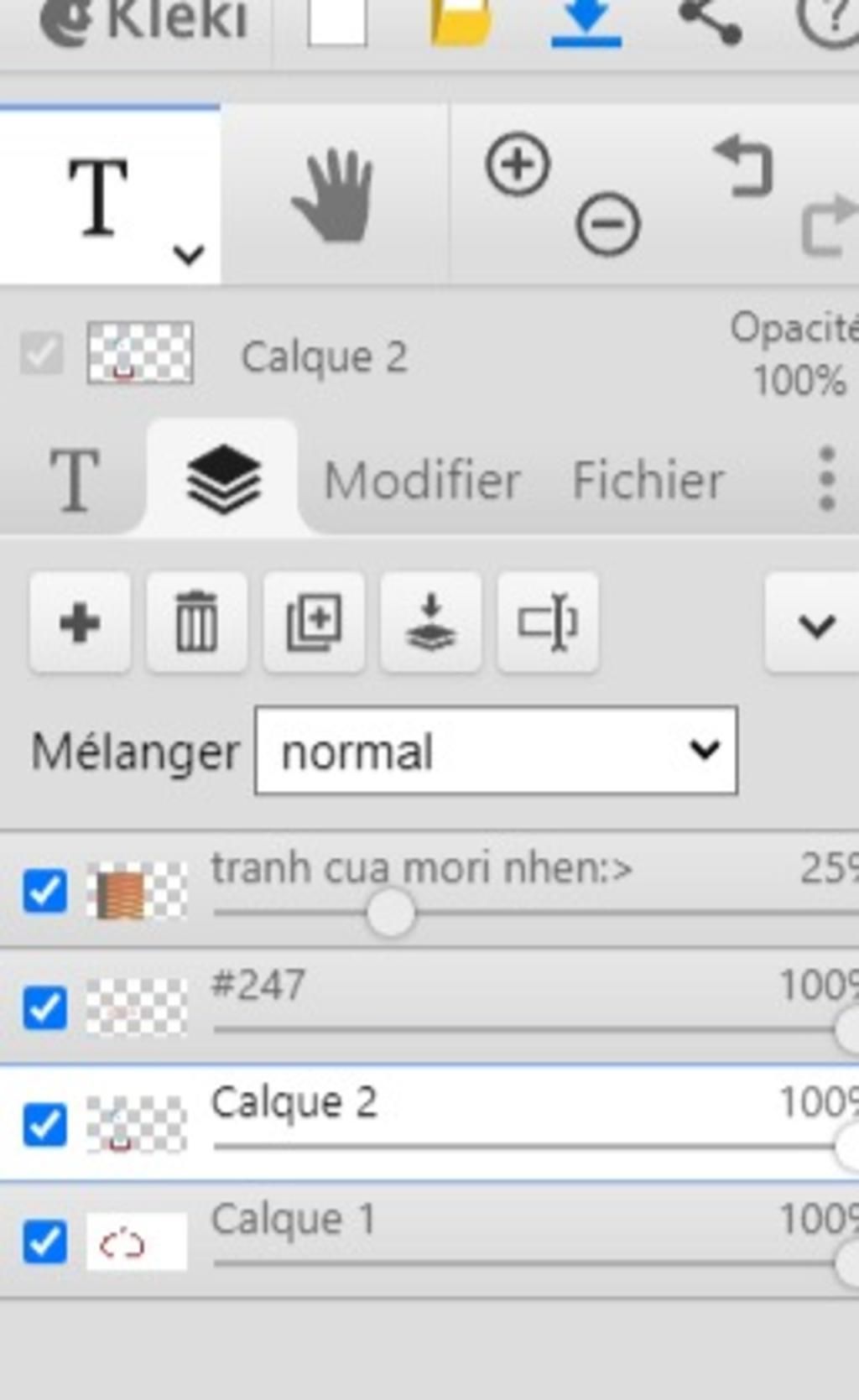Merge layer down with layer below
859x1400 pixels.
(430, 623)
